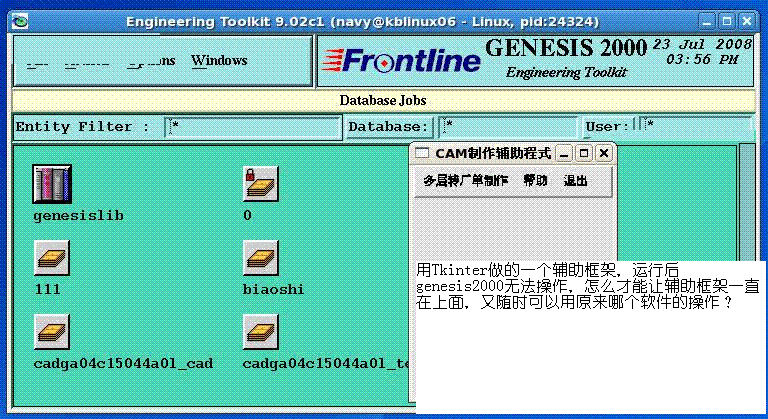The height and width of the screenshot is (419, 768).
Task: Minimize the Engineering Toolkit window
Action: point(707,22)
